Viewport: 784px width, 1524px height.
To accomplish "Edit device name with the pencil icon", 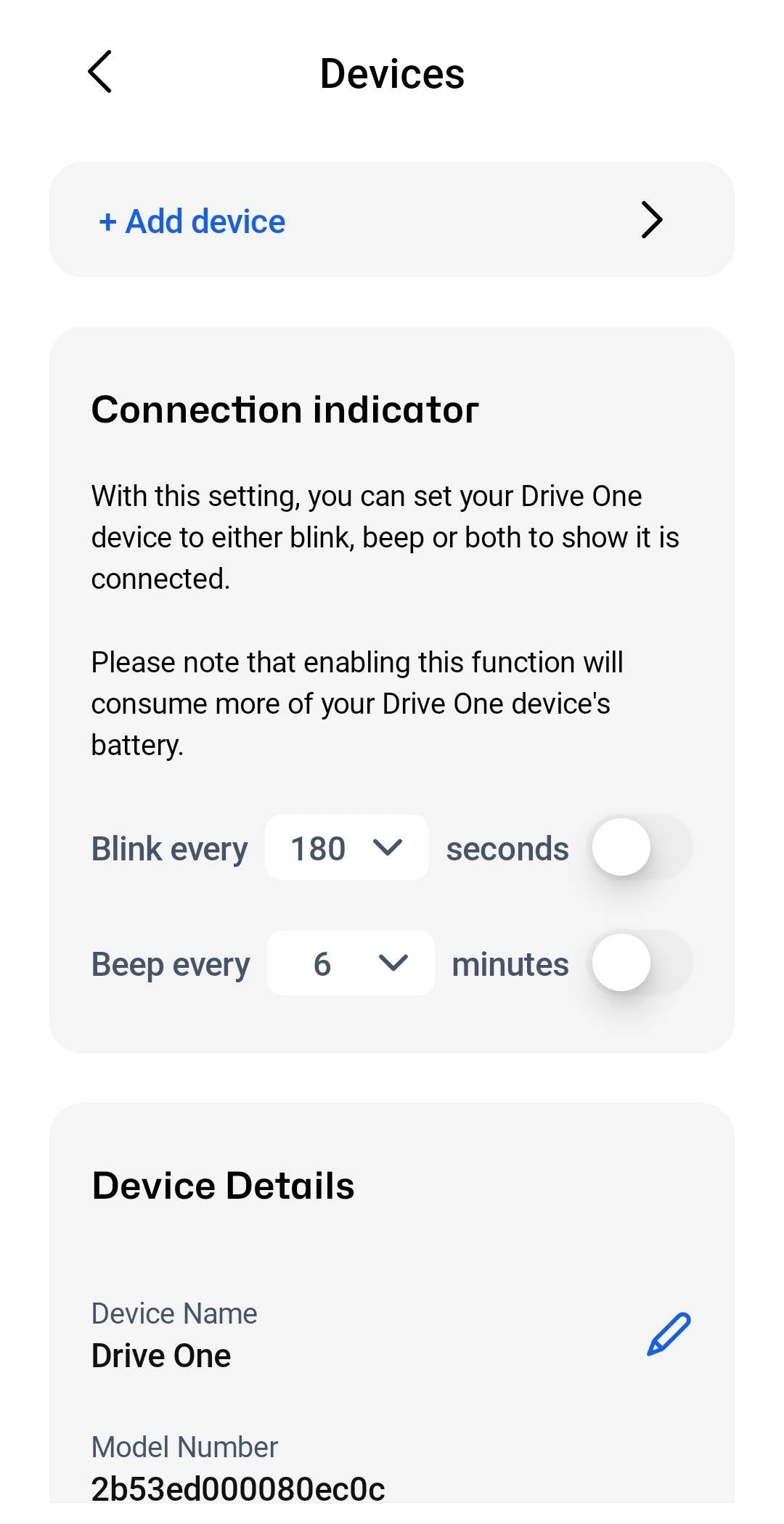I will [668, 1334].
